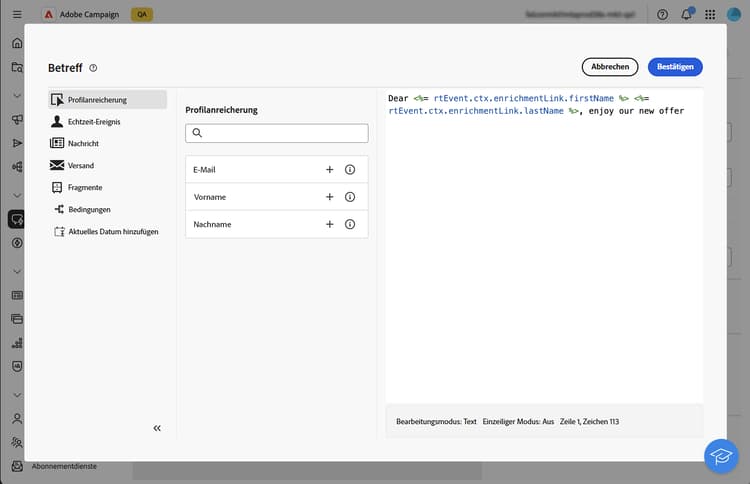Expand the sidebar chevron below message center icon
Image resolution: width=750 pixels, height=484 pixels.
(17, 271)
